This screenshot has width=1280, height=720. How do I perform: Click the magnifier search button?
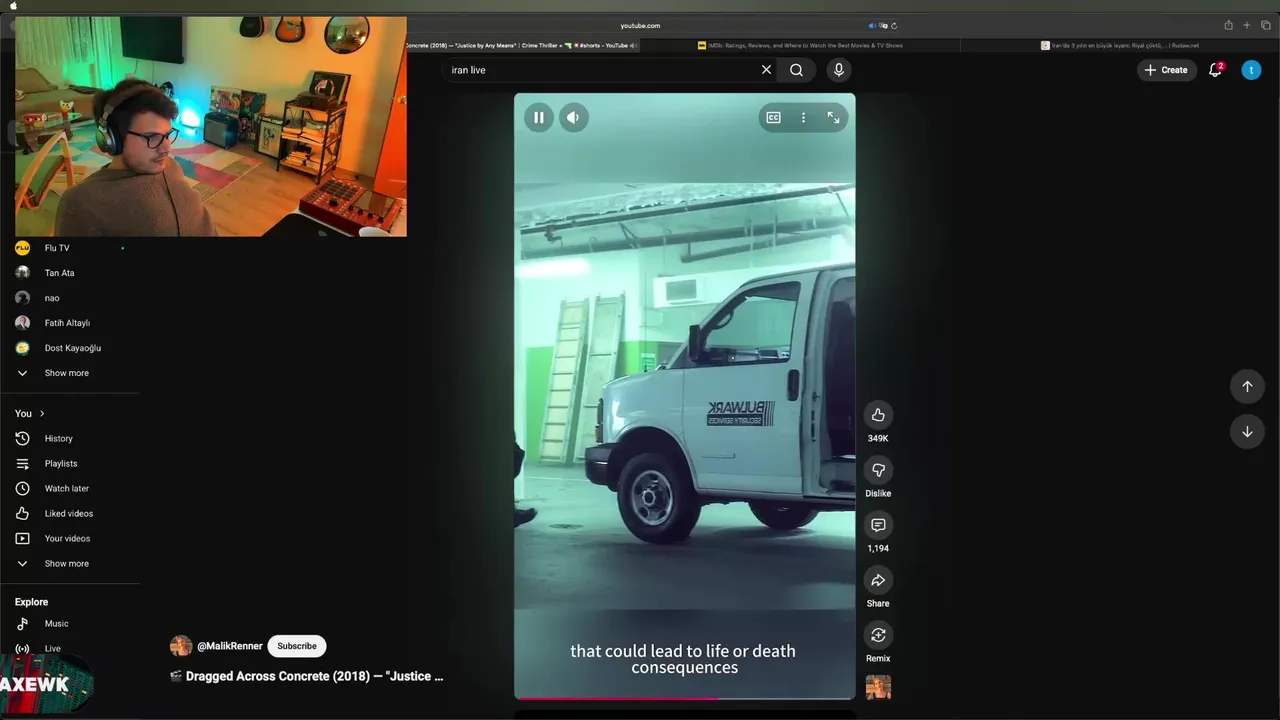[796, 70]
